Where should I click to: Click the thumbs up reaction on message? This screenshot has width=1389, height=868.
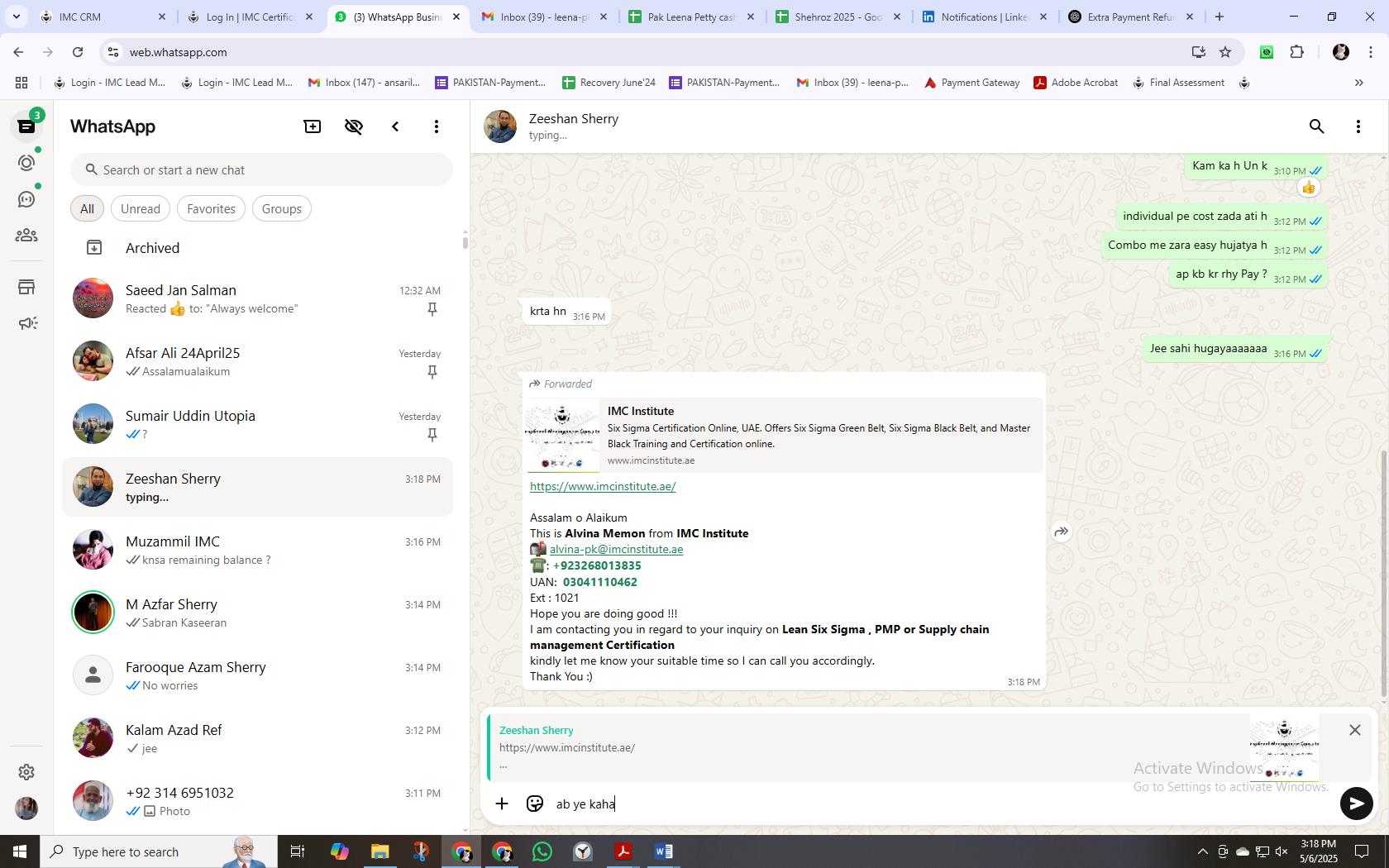click(1308, 188)
